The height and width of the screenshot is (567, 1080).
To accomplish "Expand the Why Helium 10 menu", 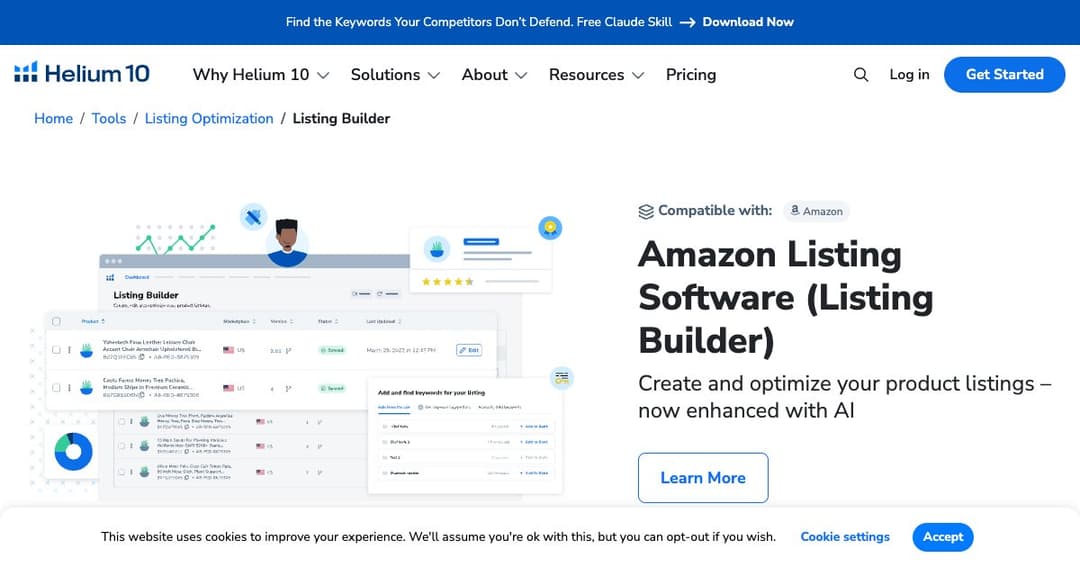I will point(260,74).
